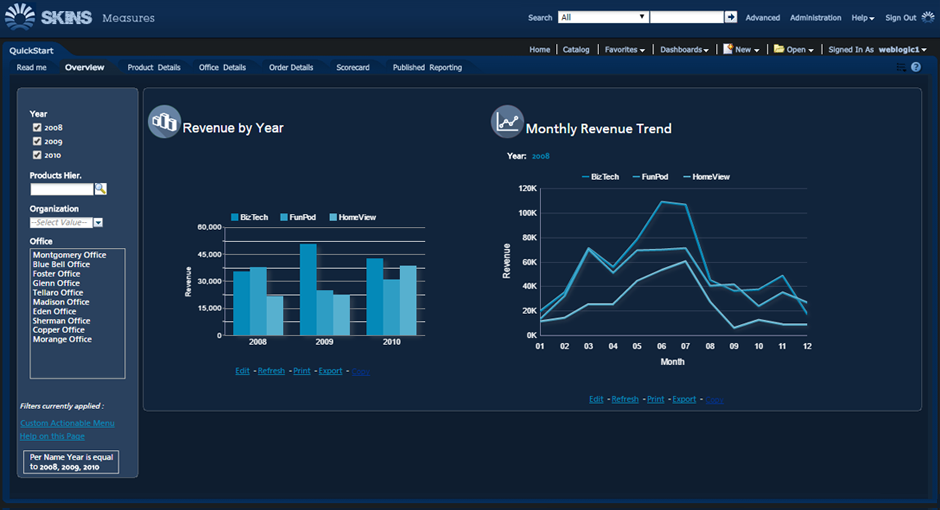Click the Revenue by Year bar chart icon
Screen dimensions: 940x510
[x=164, y=122]
